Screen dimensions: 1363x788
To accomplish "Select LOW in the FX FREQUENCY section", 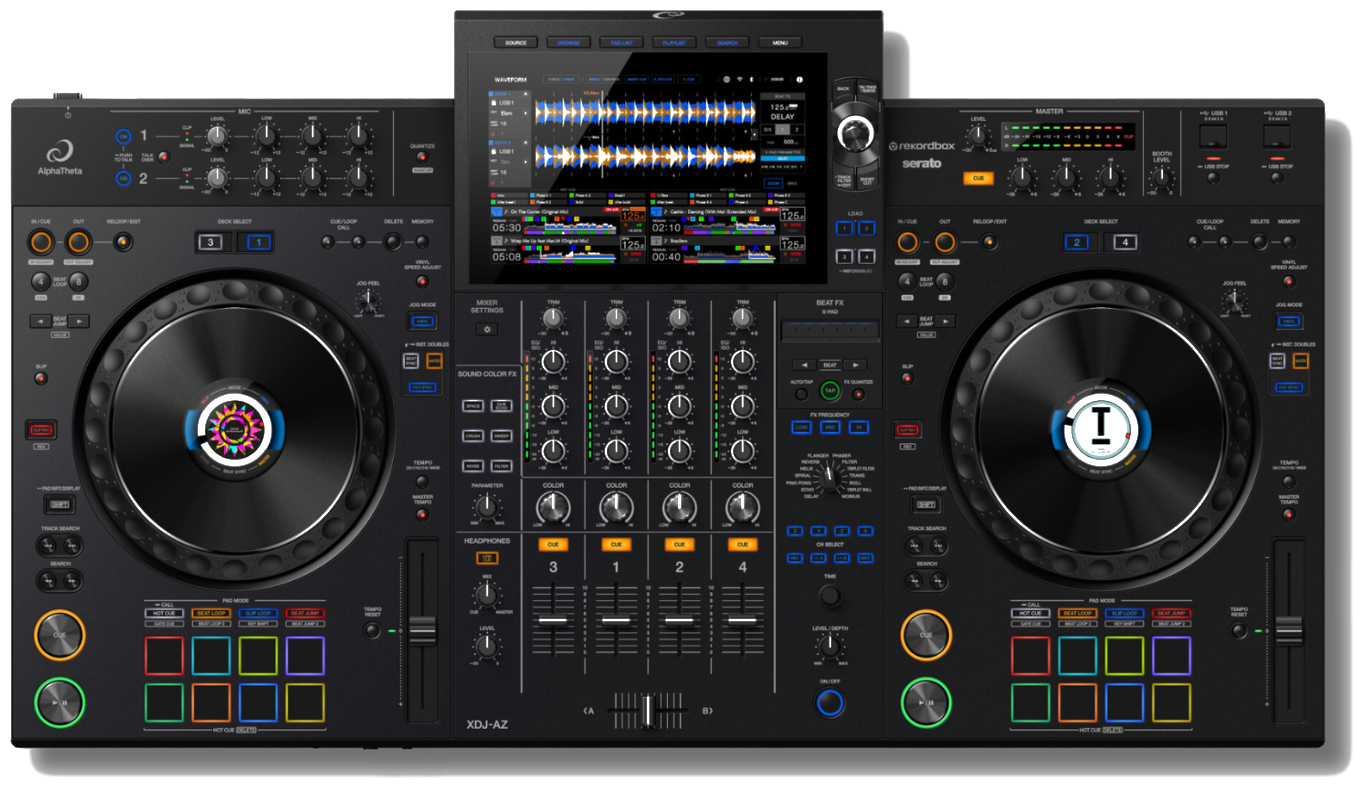I will (x=800, y=427).
